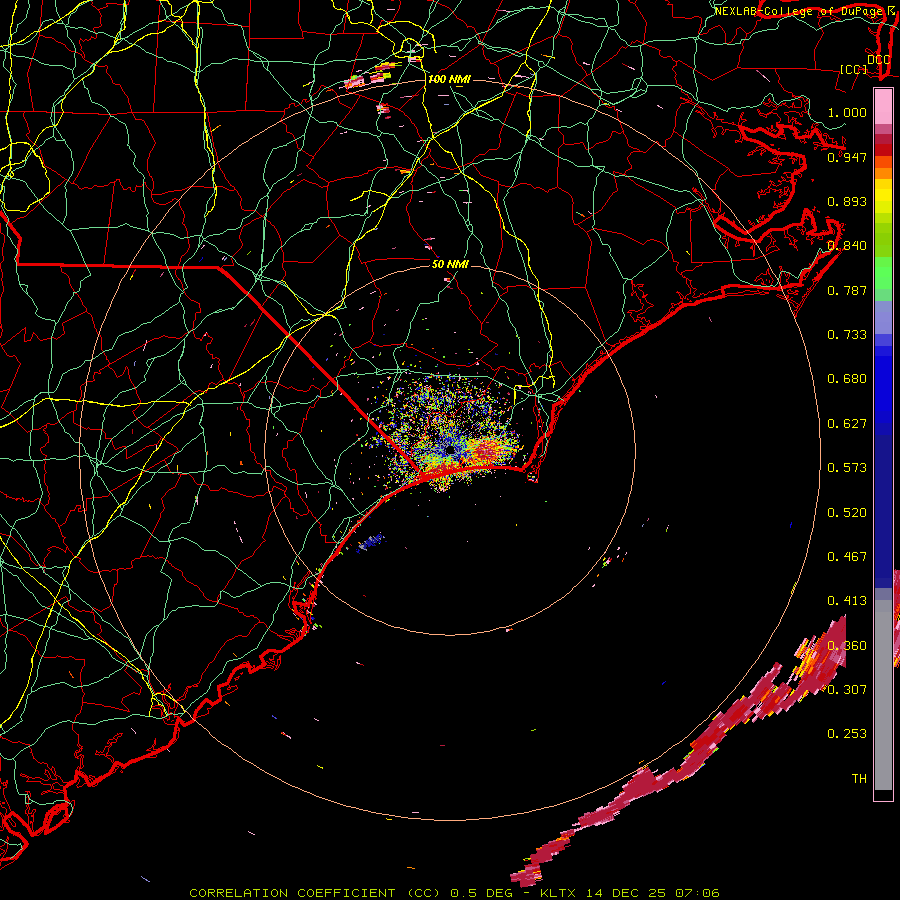Image resolution: width=900 pixels, height=900 pixels.
Task: Select the gray lower segment of the color bar
Action: [x=883, y=695]
